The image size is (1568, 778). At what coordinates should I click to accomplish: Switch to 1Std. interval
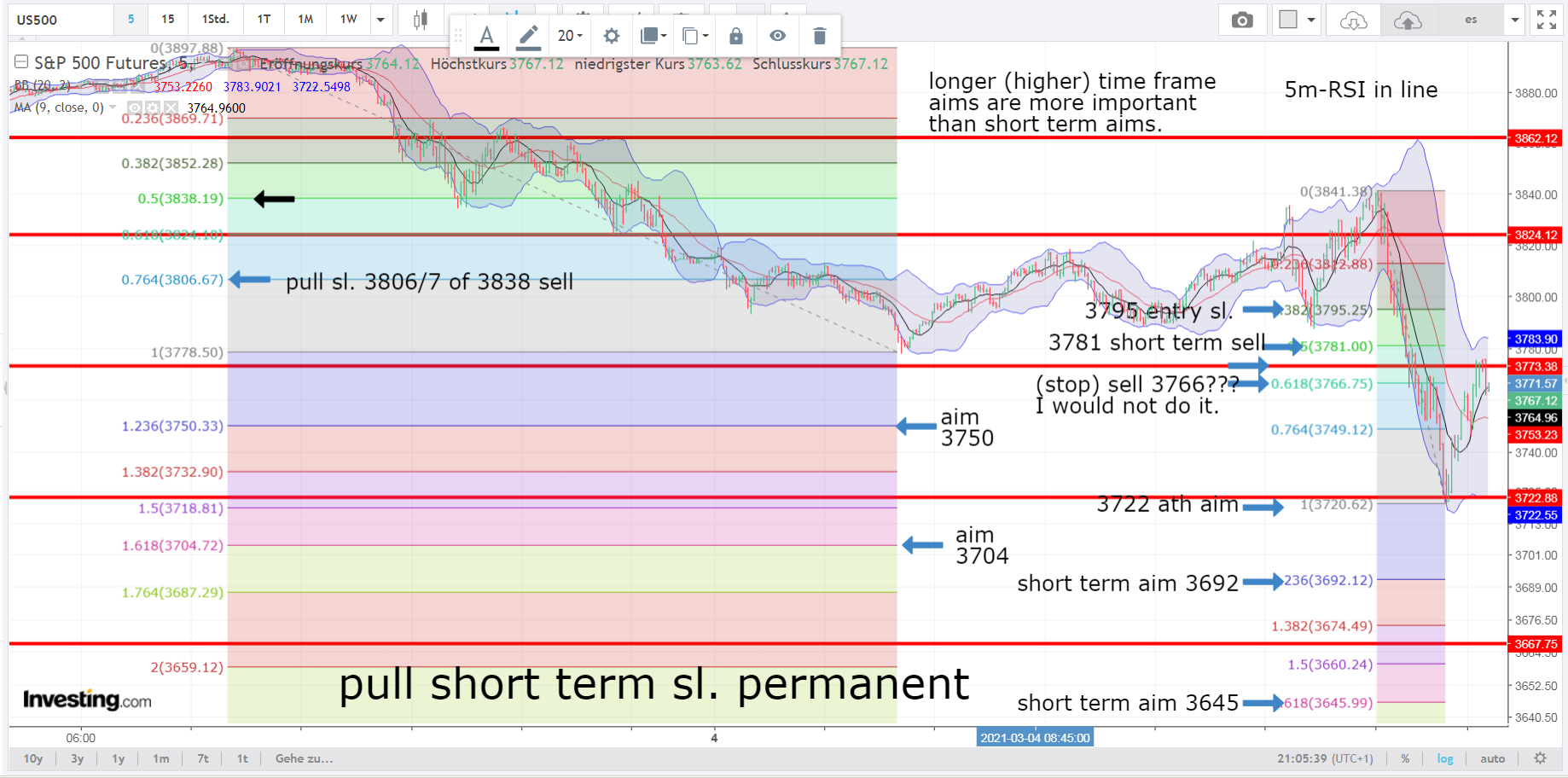(x=215, y=19)
